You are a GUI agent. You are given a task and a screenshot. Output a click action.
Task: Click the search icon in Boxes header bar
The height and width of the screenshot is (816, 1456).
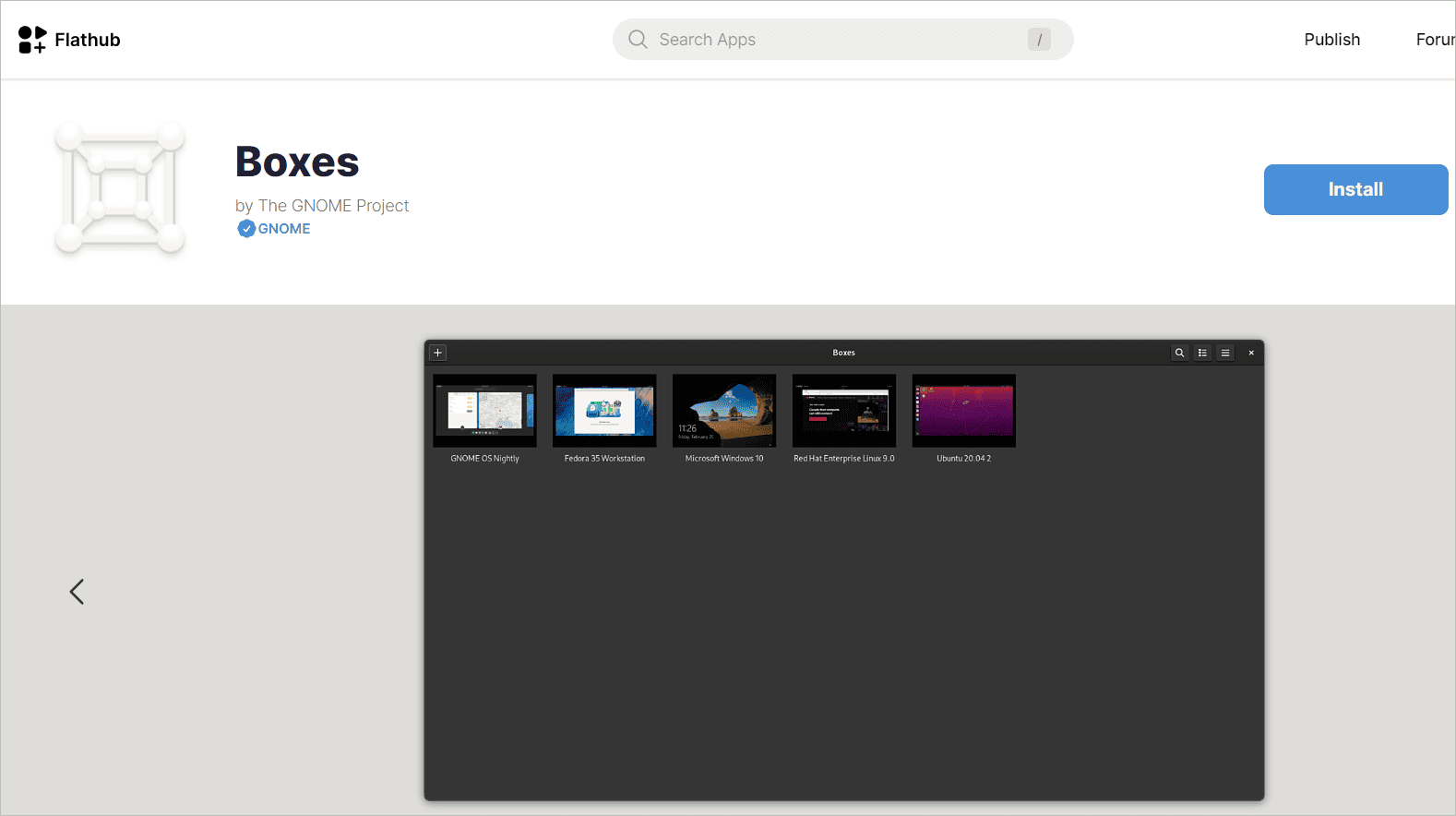[1179, 353]
